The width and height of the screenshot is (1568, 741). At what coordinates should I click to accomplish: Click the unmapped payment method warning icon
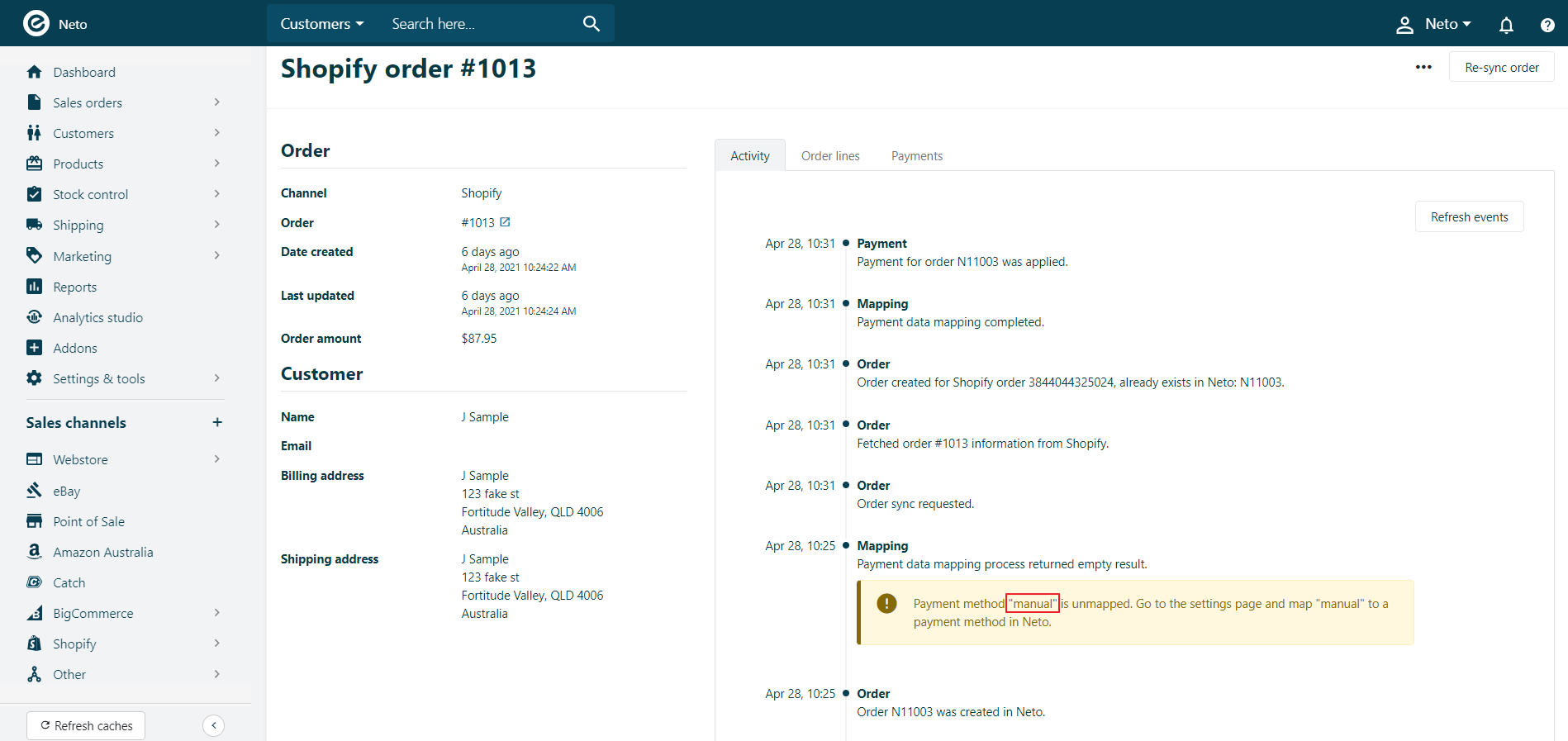(886, 604)
